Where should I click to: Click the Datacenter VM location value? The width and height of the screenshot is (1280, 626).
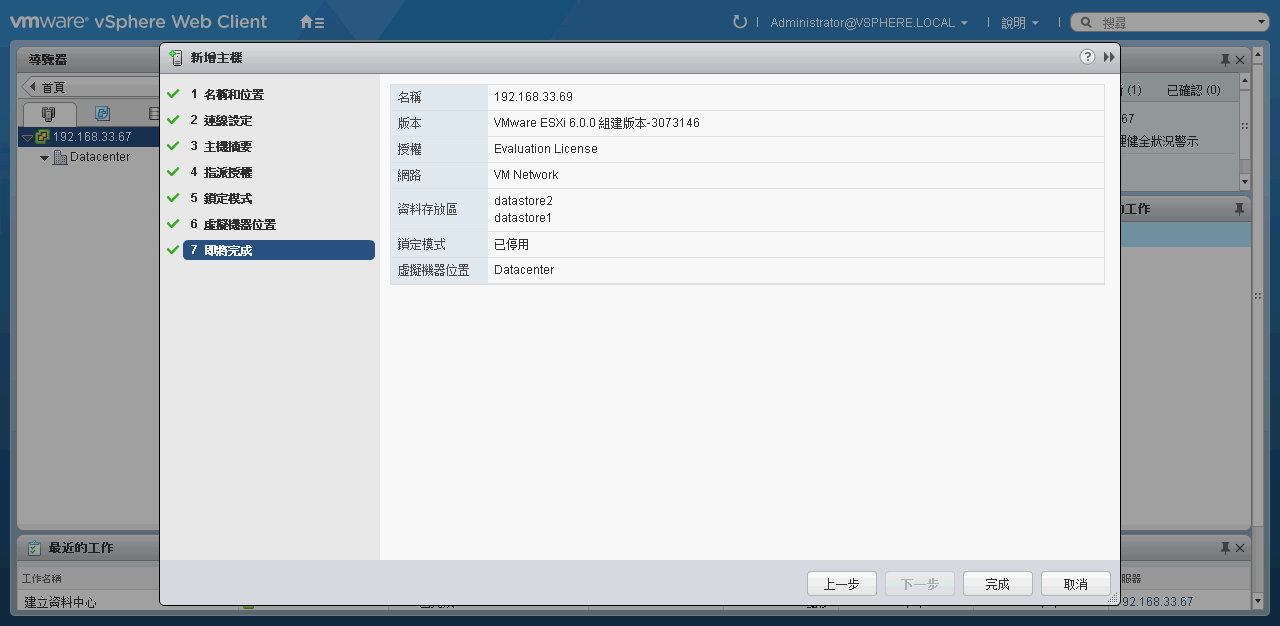(x=524, y=270)
